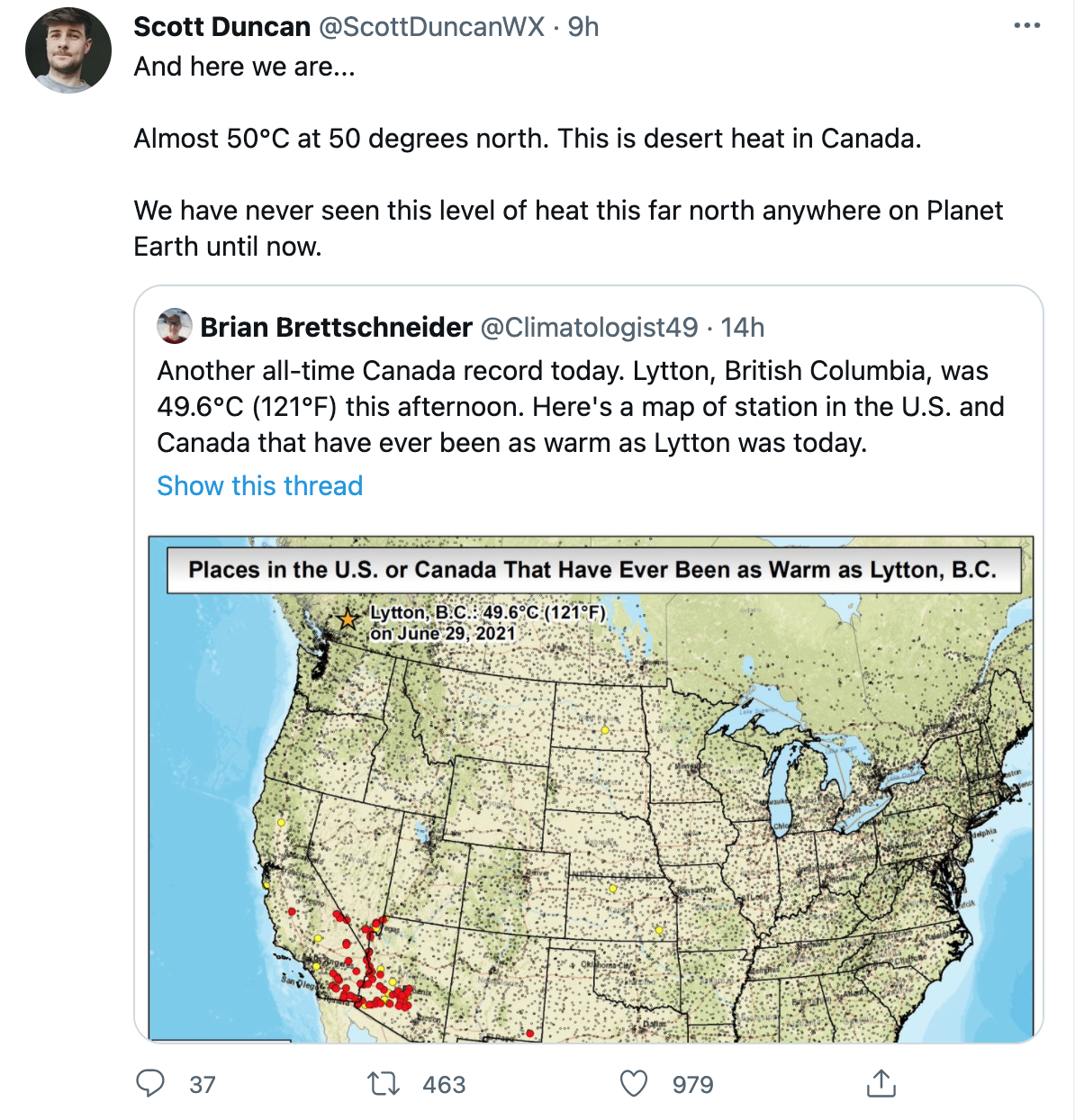Screen dimensions: 1075x1120
Task: Open the @ScottDuncanWX handle
Action: click(x=432, y=27)
